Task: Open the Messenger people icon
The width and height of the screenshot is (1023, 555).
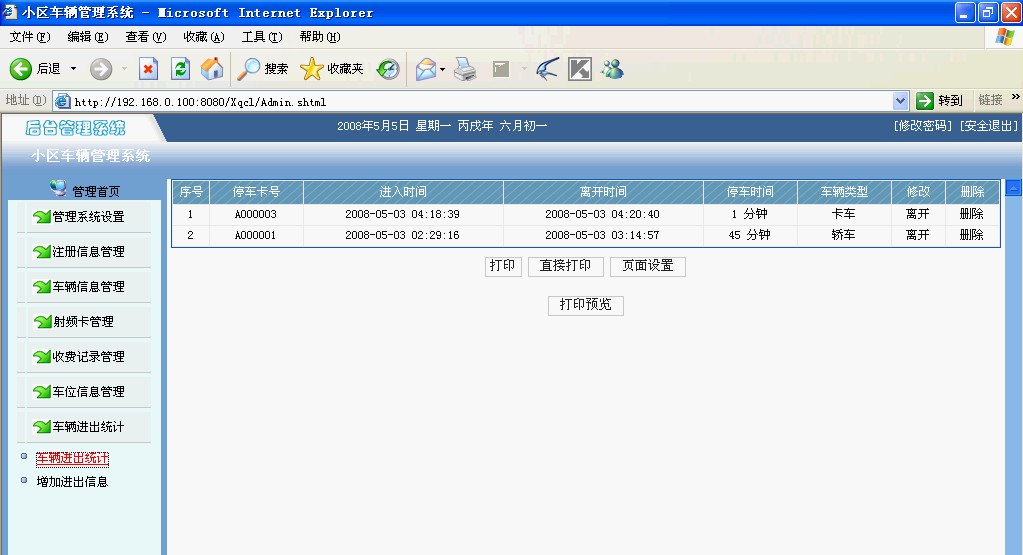Action: (613, 68)
